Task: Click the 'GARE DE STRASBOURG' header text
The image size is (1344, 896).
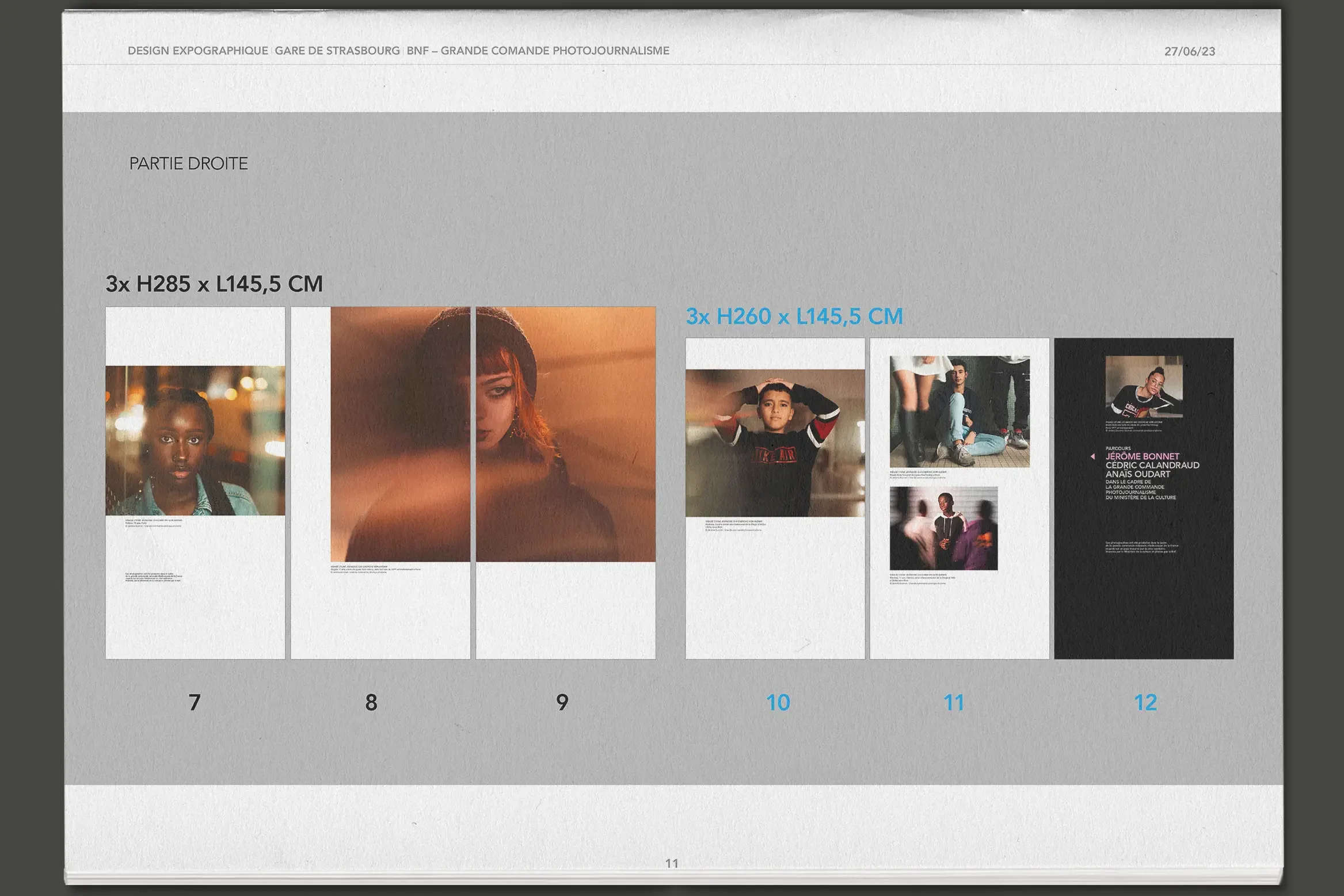Action: coord(337,51)
